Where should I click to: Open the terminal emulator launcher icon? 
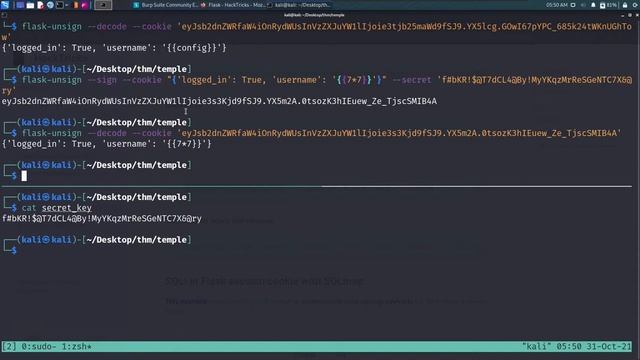[x=60, y=5]
